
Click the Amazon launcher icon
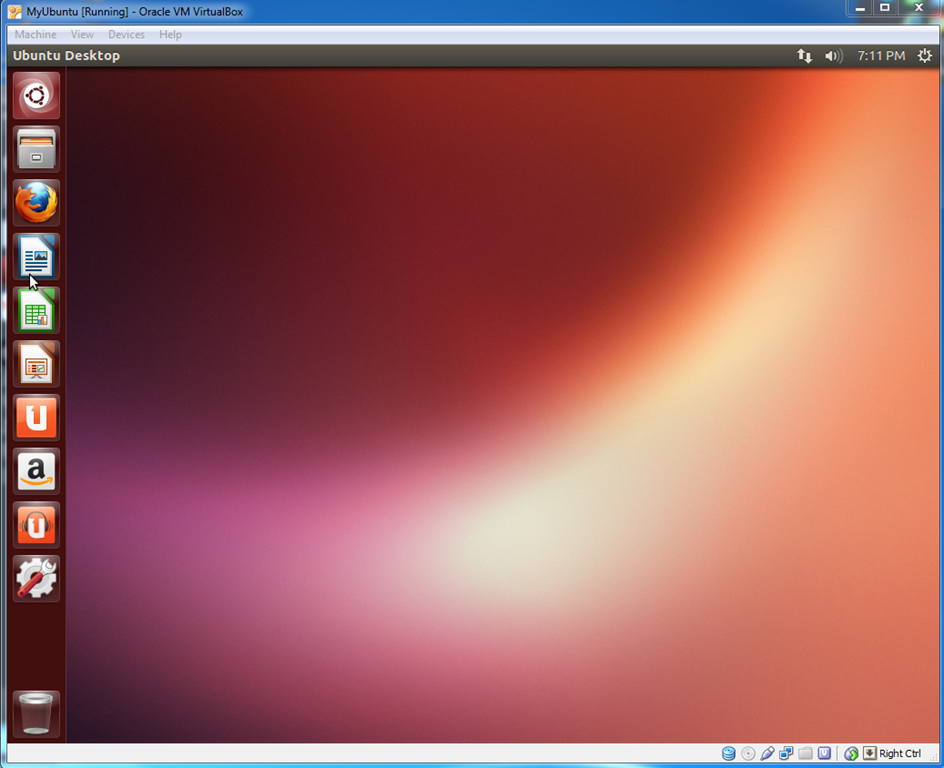click(x=36, y=471)
